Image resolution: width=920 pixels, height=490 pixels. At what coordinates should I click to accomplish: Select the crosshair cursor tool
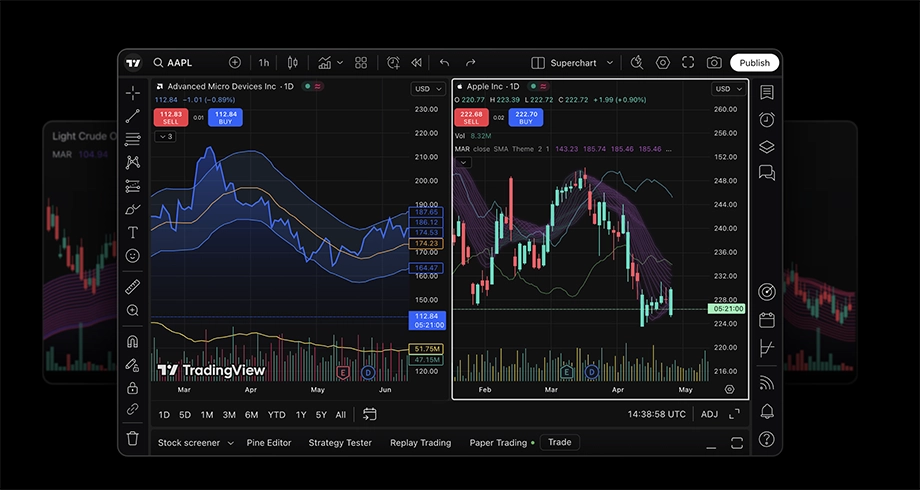point(133,93)
